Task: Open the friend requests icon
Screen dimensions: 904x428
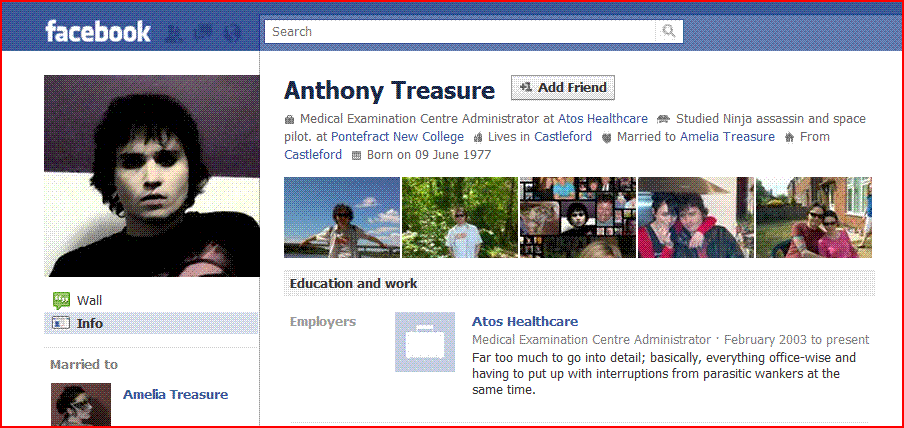Action: [174, 33]
